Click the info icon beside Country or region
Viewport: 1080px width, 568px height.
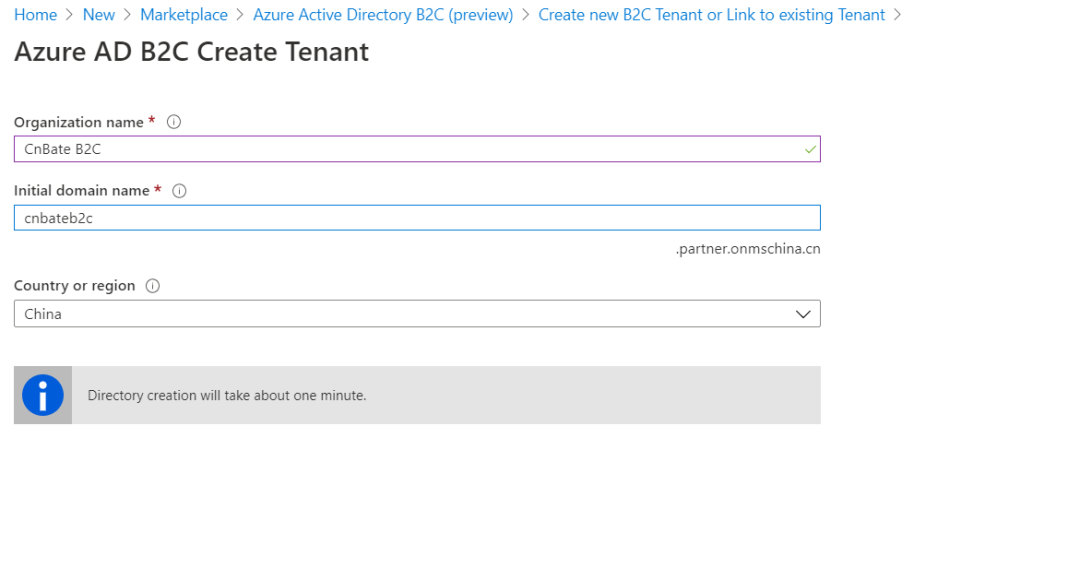(153, 286)
